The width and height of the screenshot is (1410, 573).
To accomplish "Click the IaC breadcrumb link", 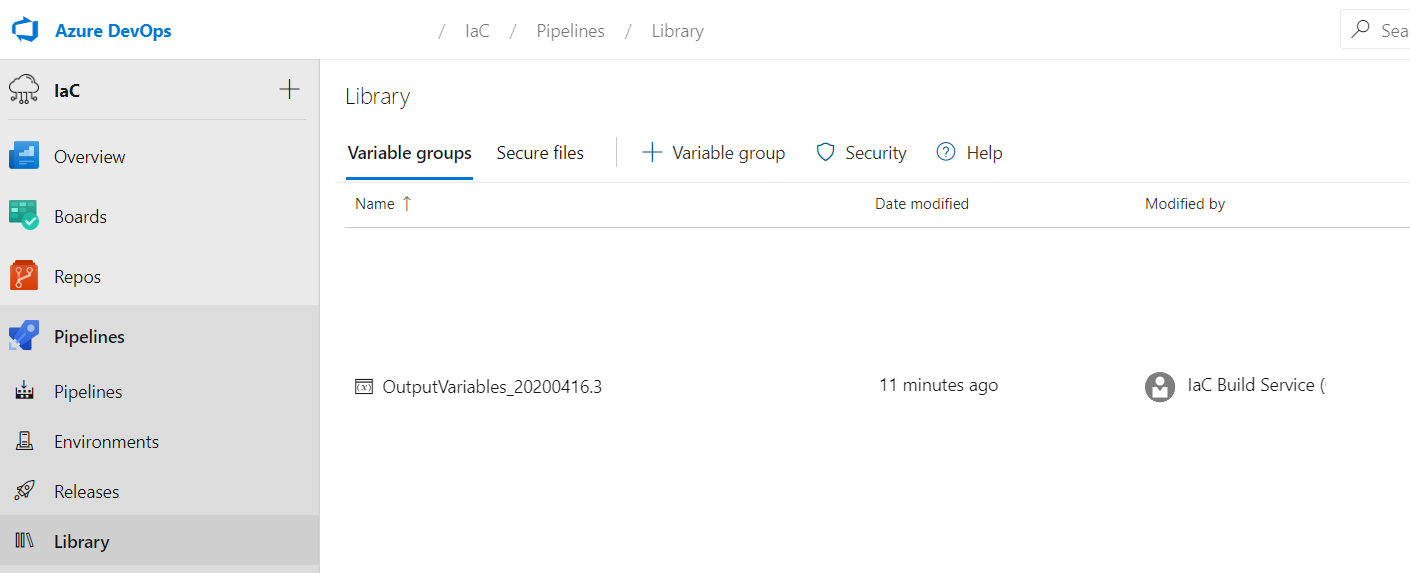I will pyautogui.click(x=477, y=31).
